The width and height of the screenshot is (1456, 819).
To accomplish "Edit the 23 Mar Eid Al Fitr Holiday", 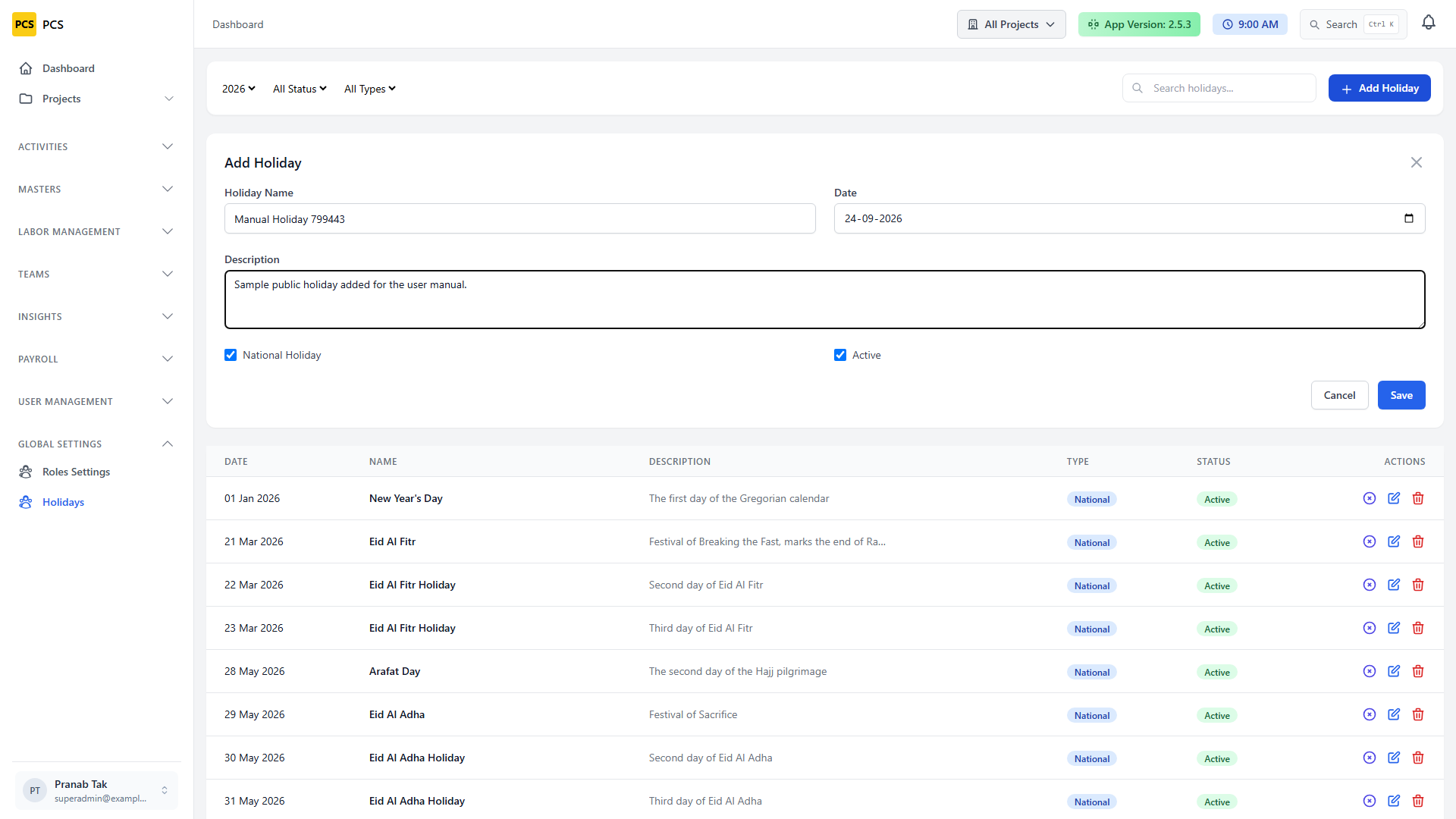I will point(1394,628).
